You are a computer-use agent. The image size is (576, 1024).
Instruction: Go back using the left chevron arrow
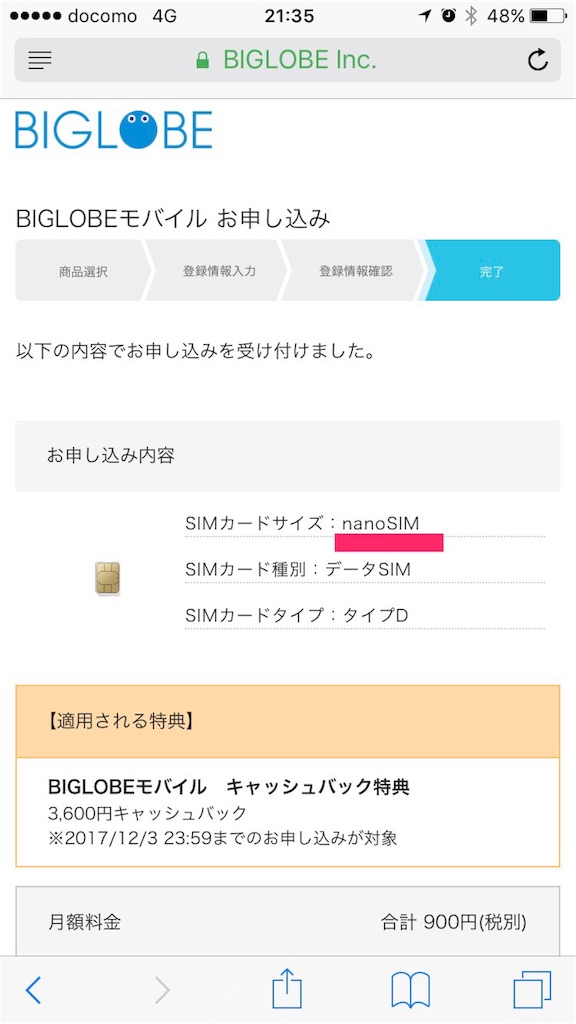(34, 990)
